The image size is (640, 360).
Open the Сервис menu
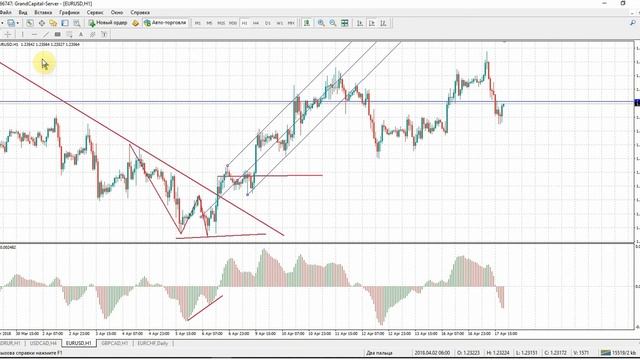[95, 12]
